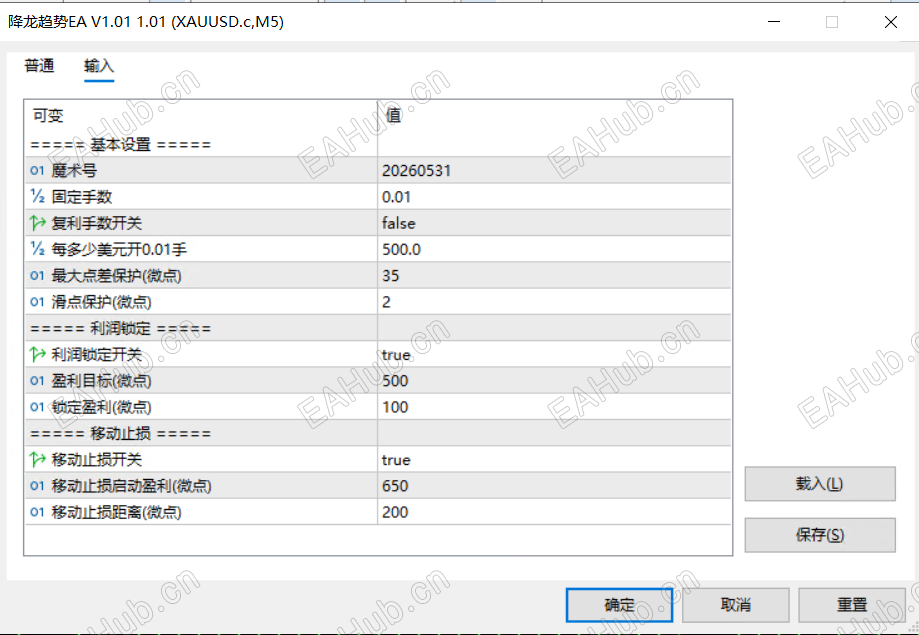This screenshot has height=635, width=919.
Task: Click the 取消 button
Action: pyautogui.click(x=736, y=605)
